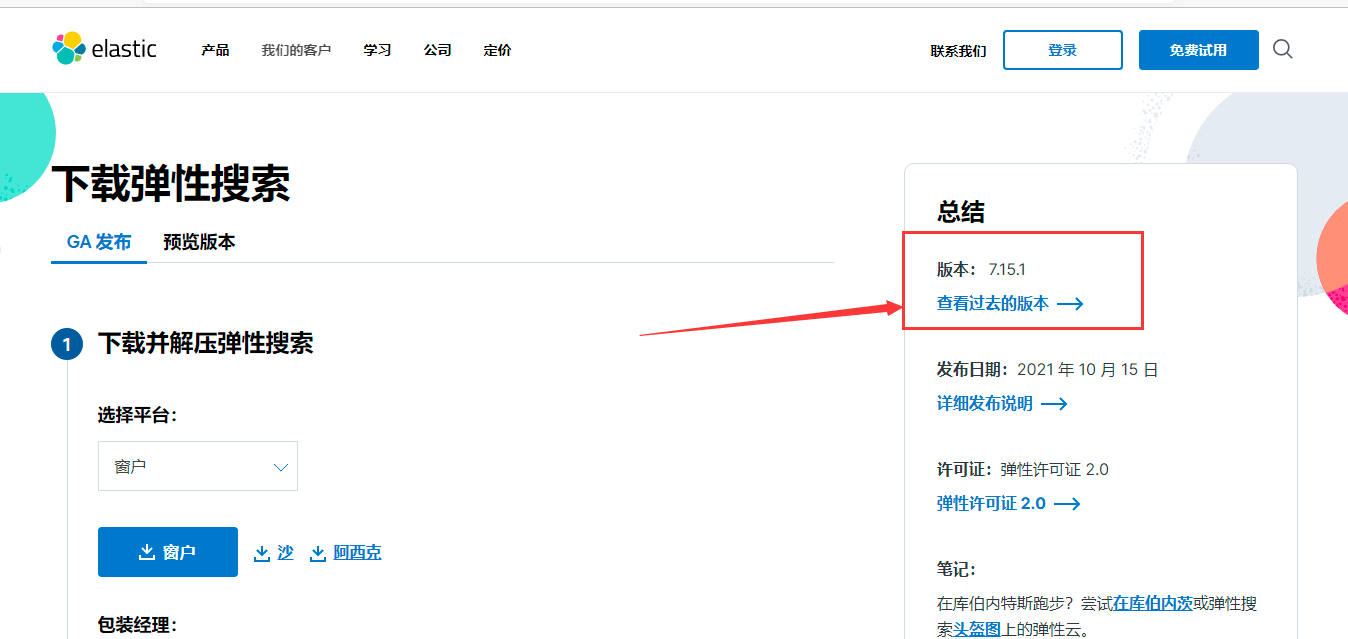Click the download icon beside 阿西克
Viewport: 1348px width, 639px height.
[318, 553]
